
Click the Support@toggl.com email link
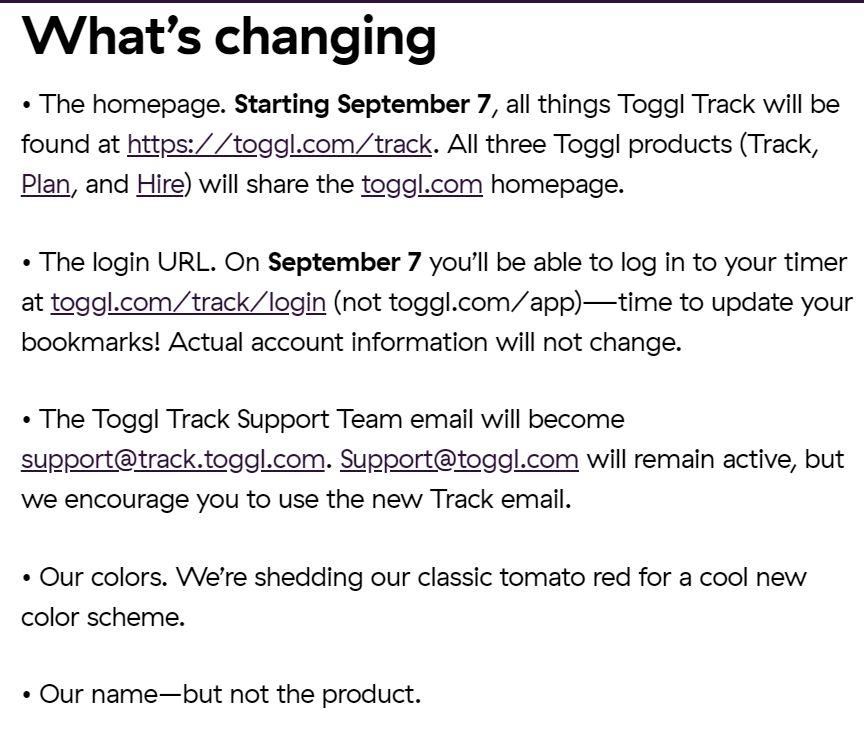click(459, 460)
